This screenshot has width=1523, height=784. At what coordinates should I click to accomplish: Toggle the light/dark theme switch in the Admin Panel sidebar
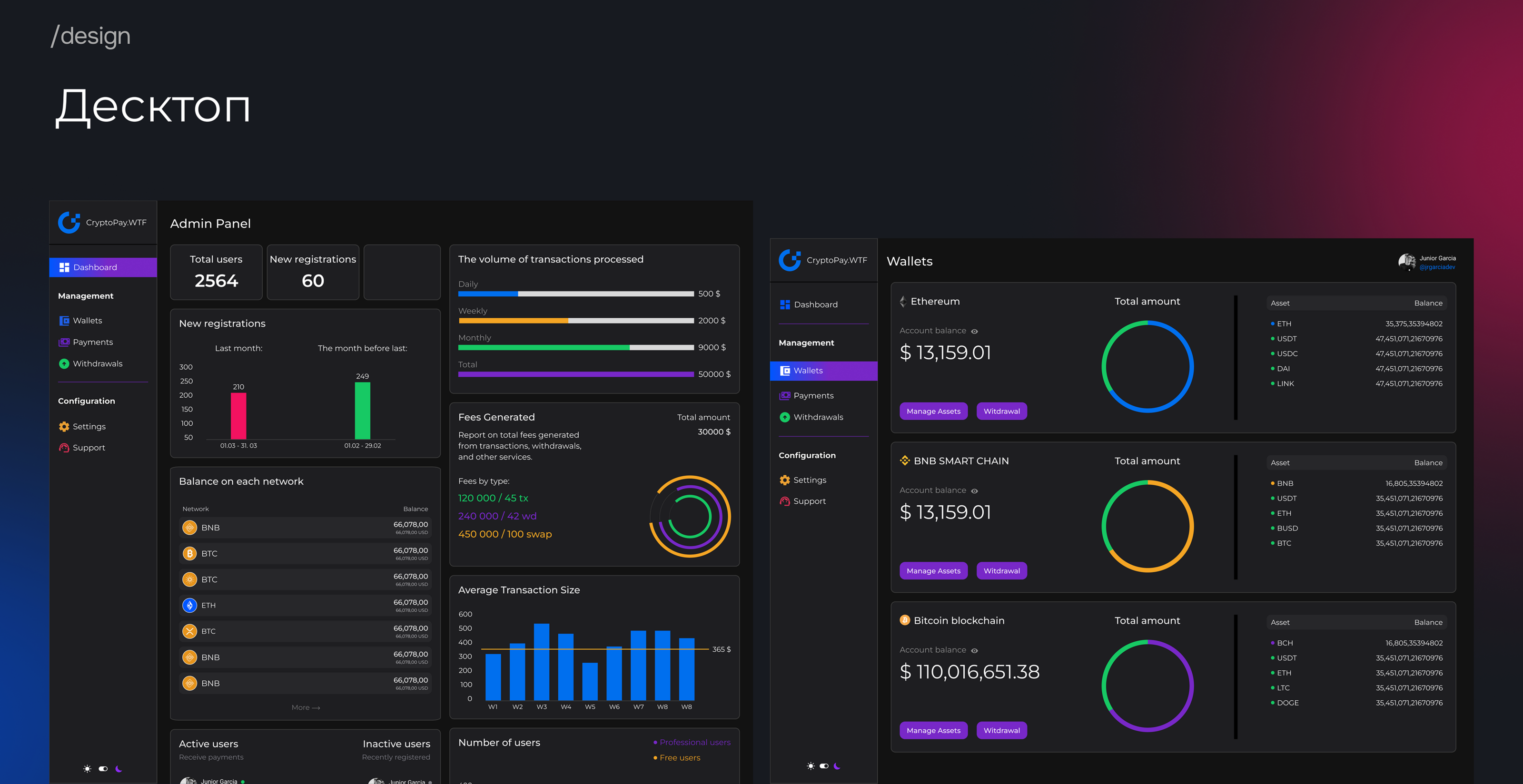tap(103, 769)
